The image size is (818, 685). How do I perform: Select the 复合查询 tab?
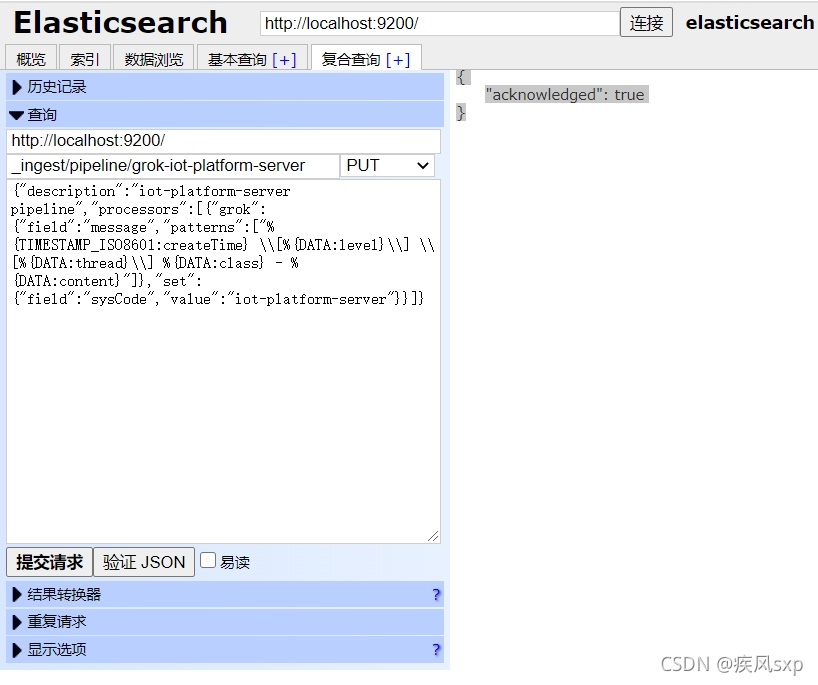(351, 59)
